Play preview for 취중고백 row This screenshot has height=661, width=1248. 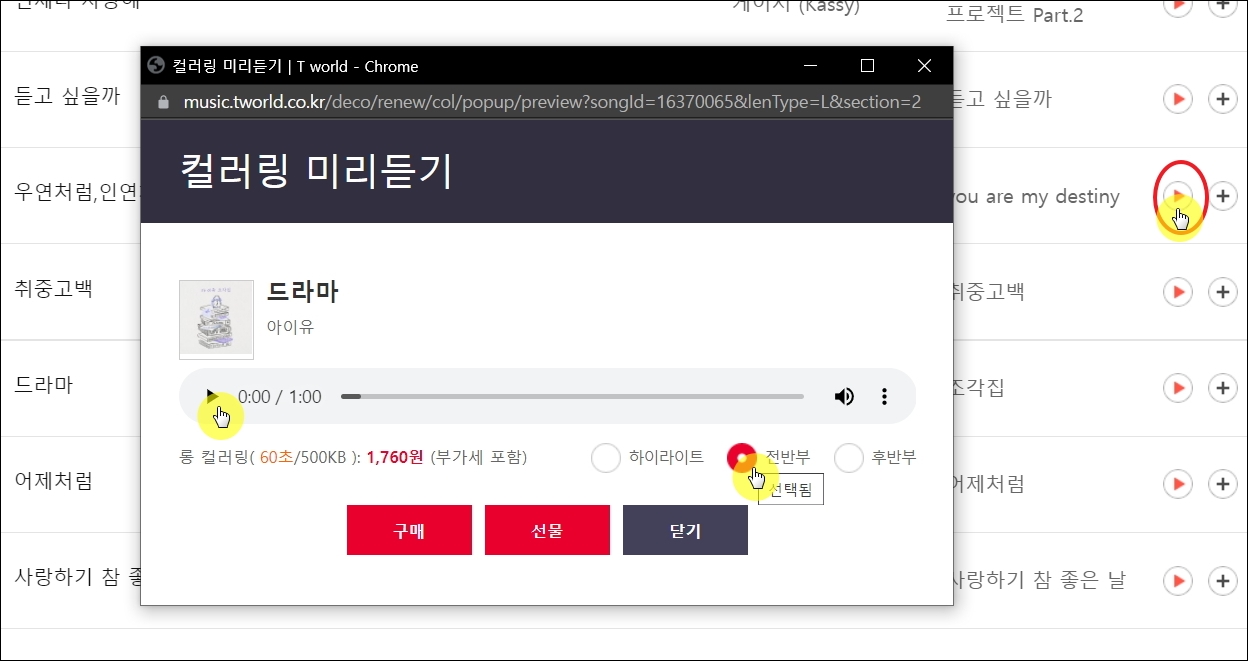click(x=1178, y=292)
